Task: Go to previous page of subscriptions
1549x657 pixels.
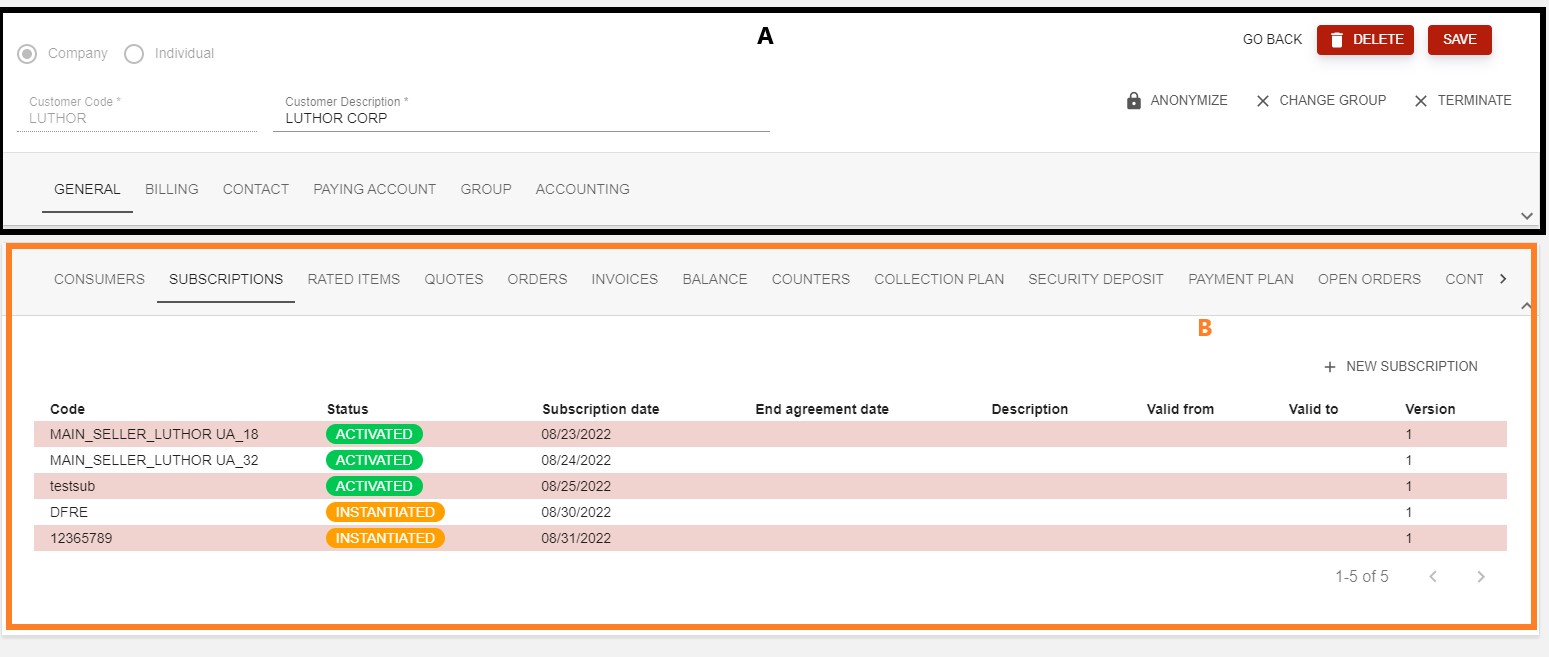Action: tap(1433, 577)
